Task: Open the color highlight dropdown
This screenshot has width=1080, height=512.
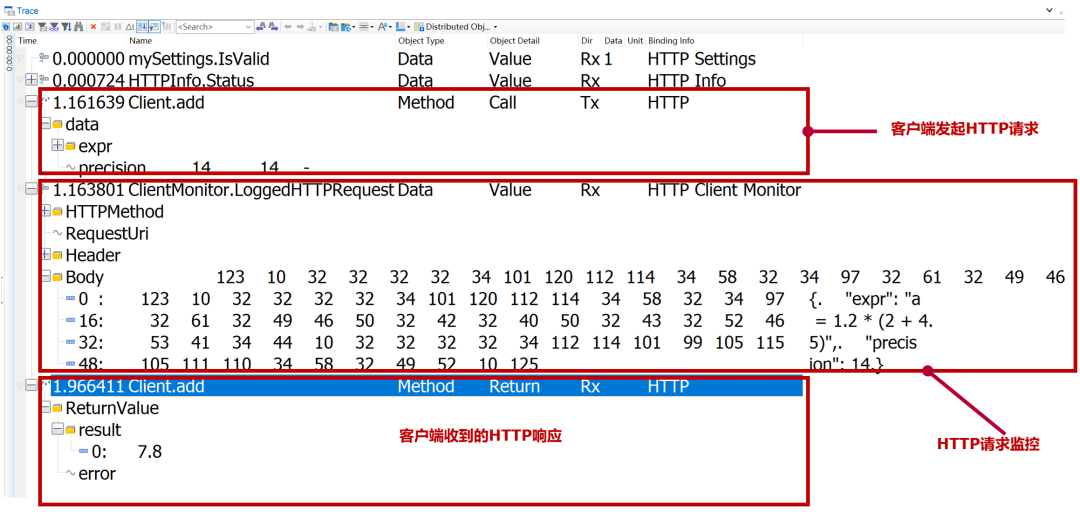Action: 408,27
